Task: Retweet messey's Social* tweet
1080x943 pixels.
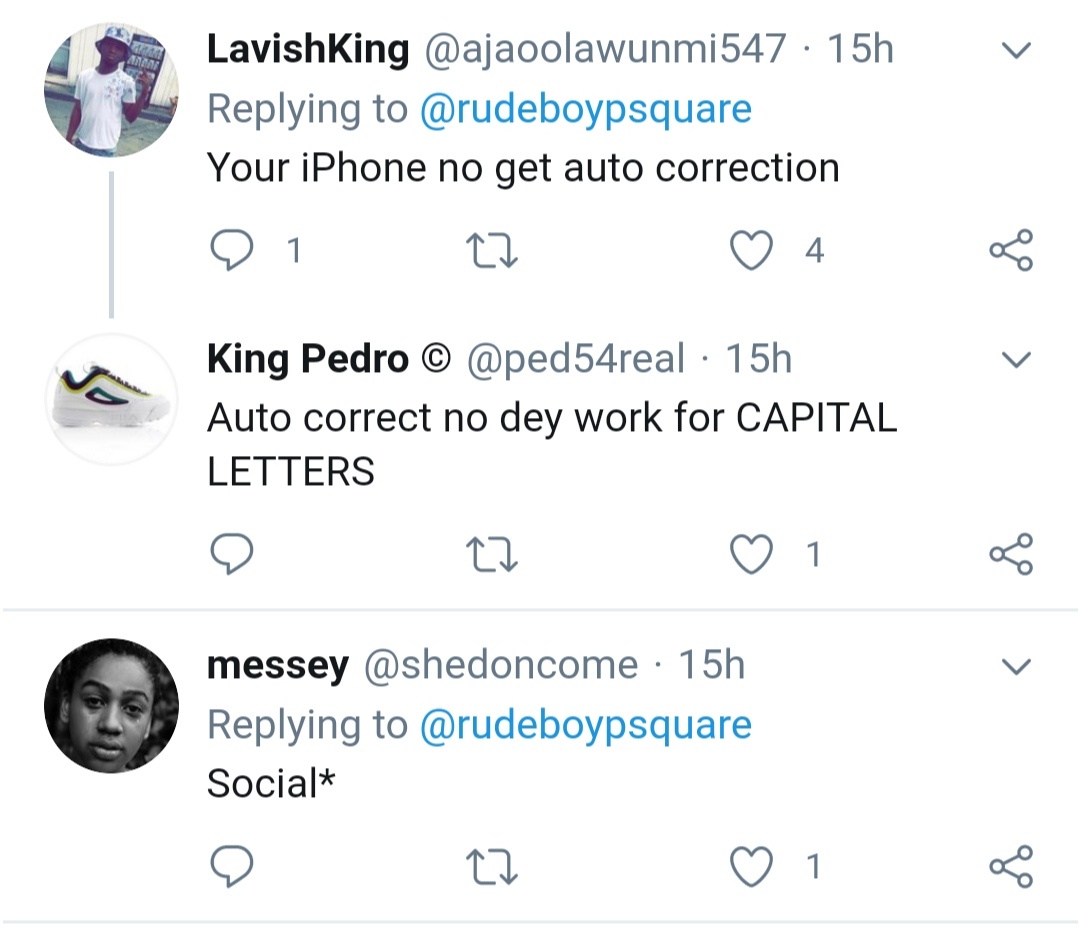Action: tap(493, 866)
